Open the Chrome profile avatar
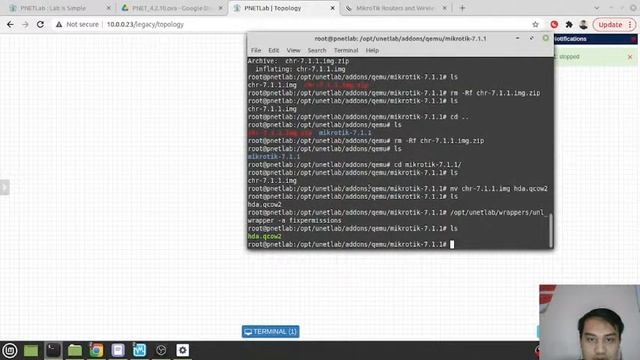This screenshot has height=360, width=640. click(584, 24)
